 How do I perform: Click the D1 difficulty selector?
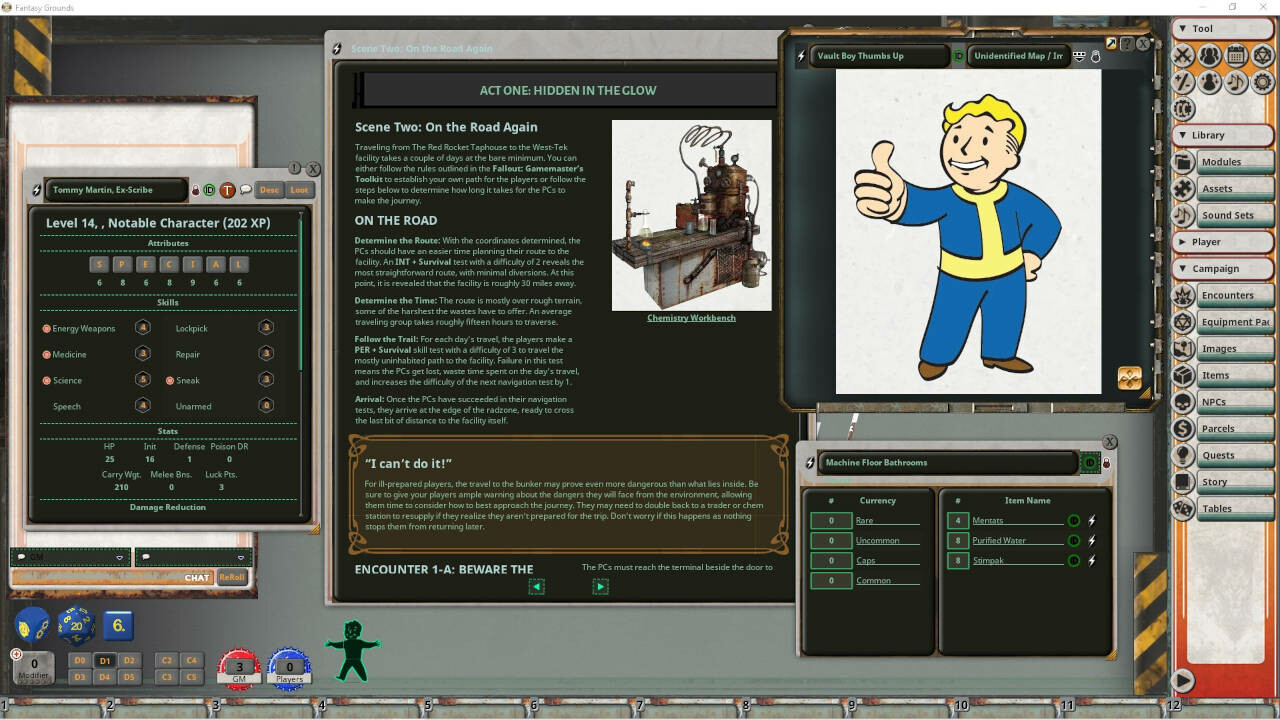click(x=104, y=661)
